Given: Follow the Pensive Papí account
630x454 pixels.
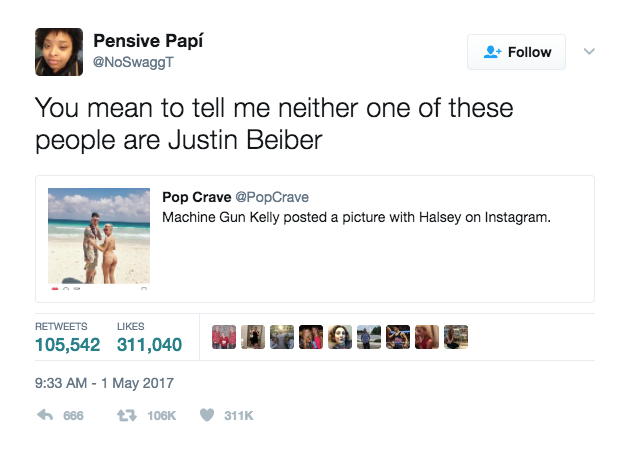Looking at the screenshot, I should 516,52.
